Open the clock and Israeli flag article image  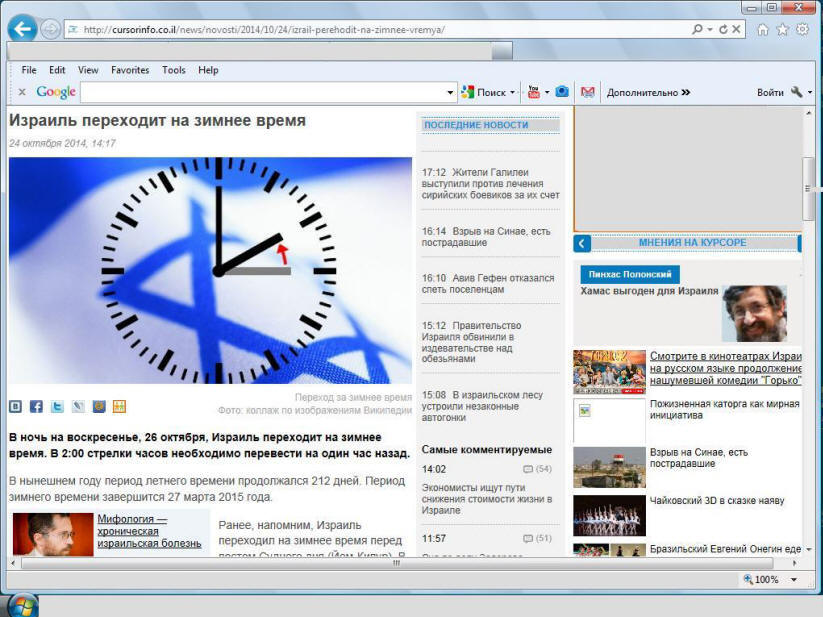click(210, 270)
